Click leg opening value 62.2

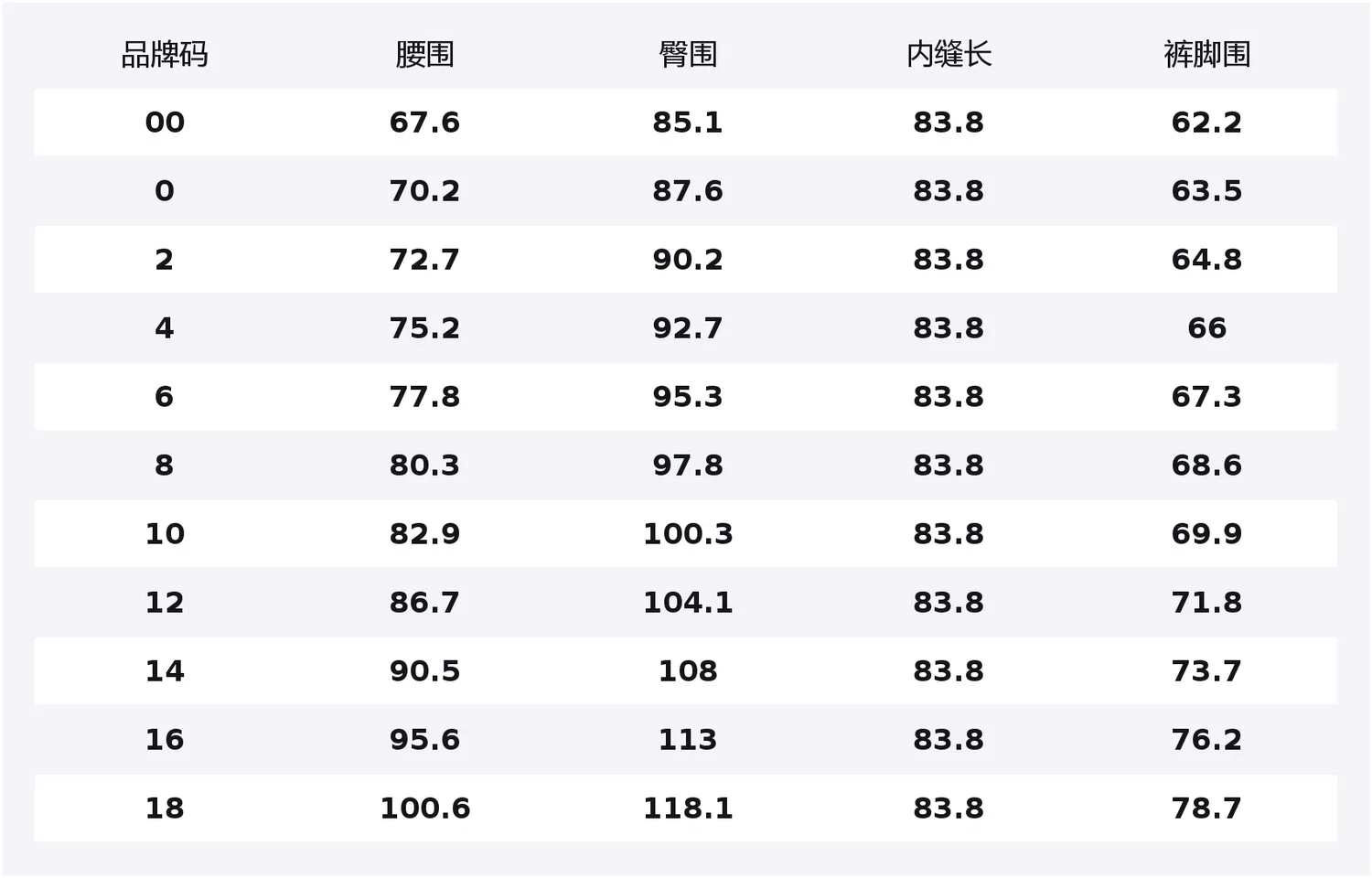(x=1206, y=123)
